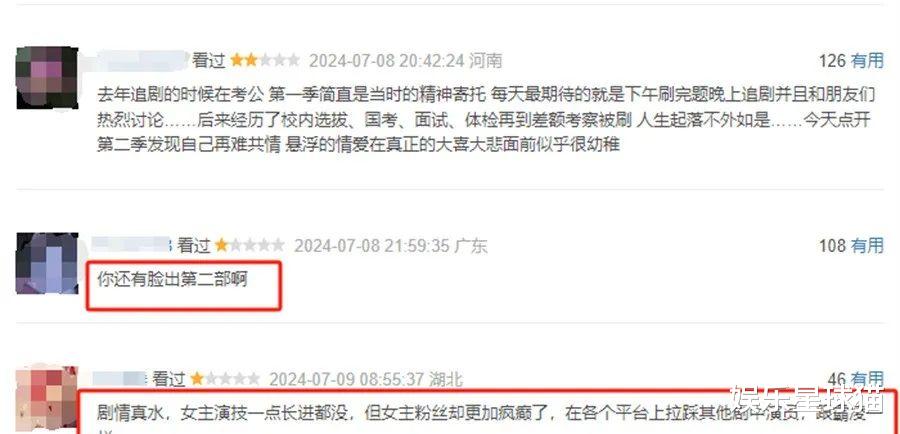Mark the 126-vote review as 有用
The image size is (900, 434).
867,60
